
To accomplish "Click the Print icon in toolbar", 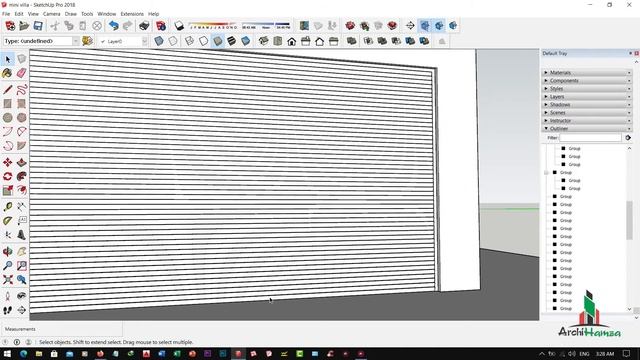I will pyautogui.click(x=144, y=26).
